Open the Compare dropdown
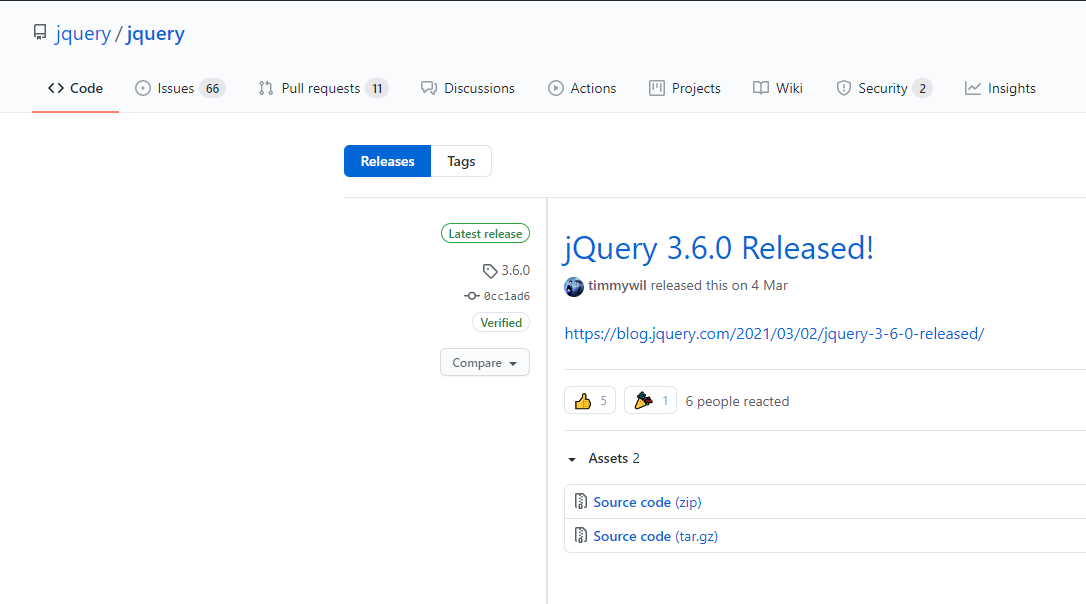The height and width of the screenshot is (604, 1086). [x=485, y=362]
